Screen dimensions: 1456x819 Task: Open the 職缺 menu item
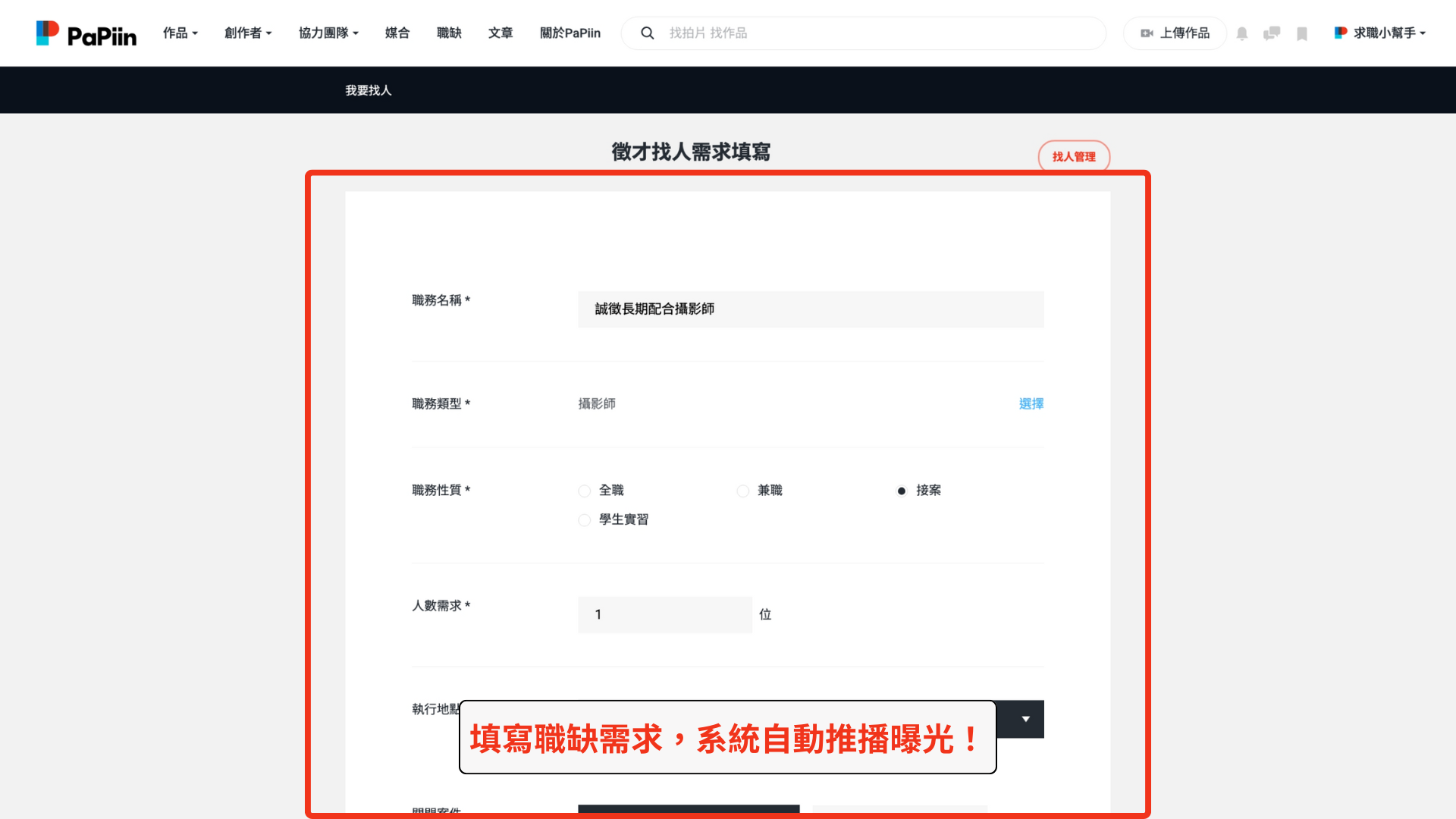pos(449,33)
